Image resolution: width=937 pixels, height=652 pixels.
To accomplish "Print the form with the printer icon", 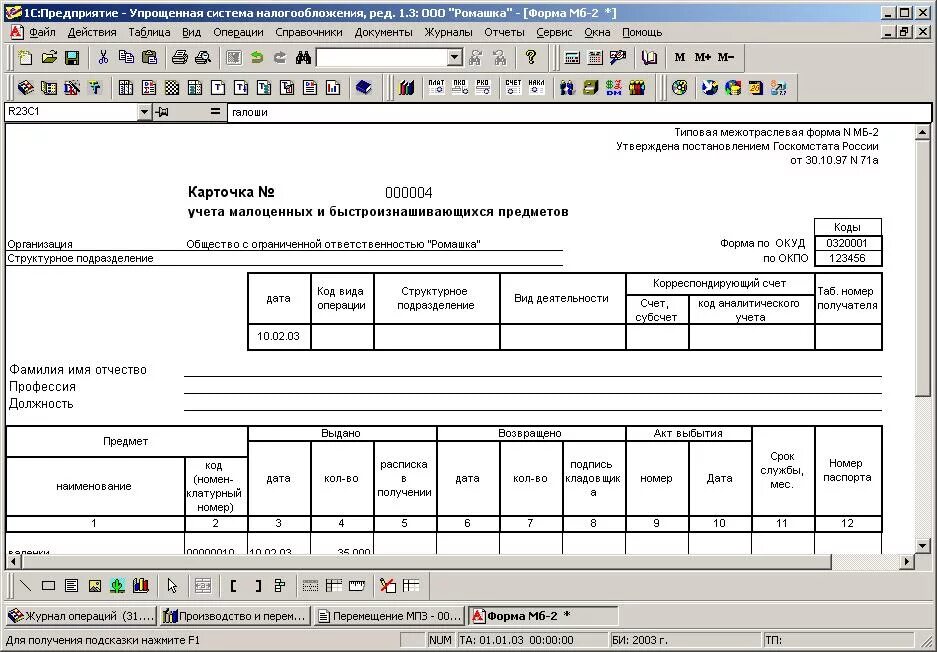I will (180, 57).
